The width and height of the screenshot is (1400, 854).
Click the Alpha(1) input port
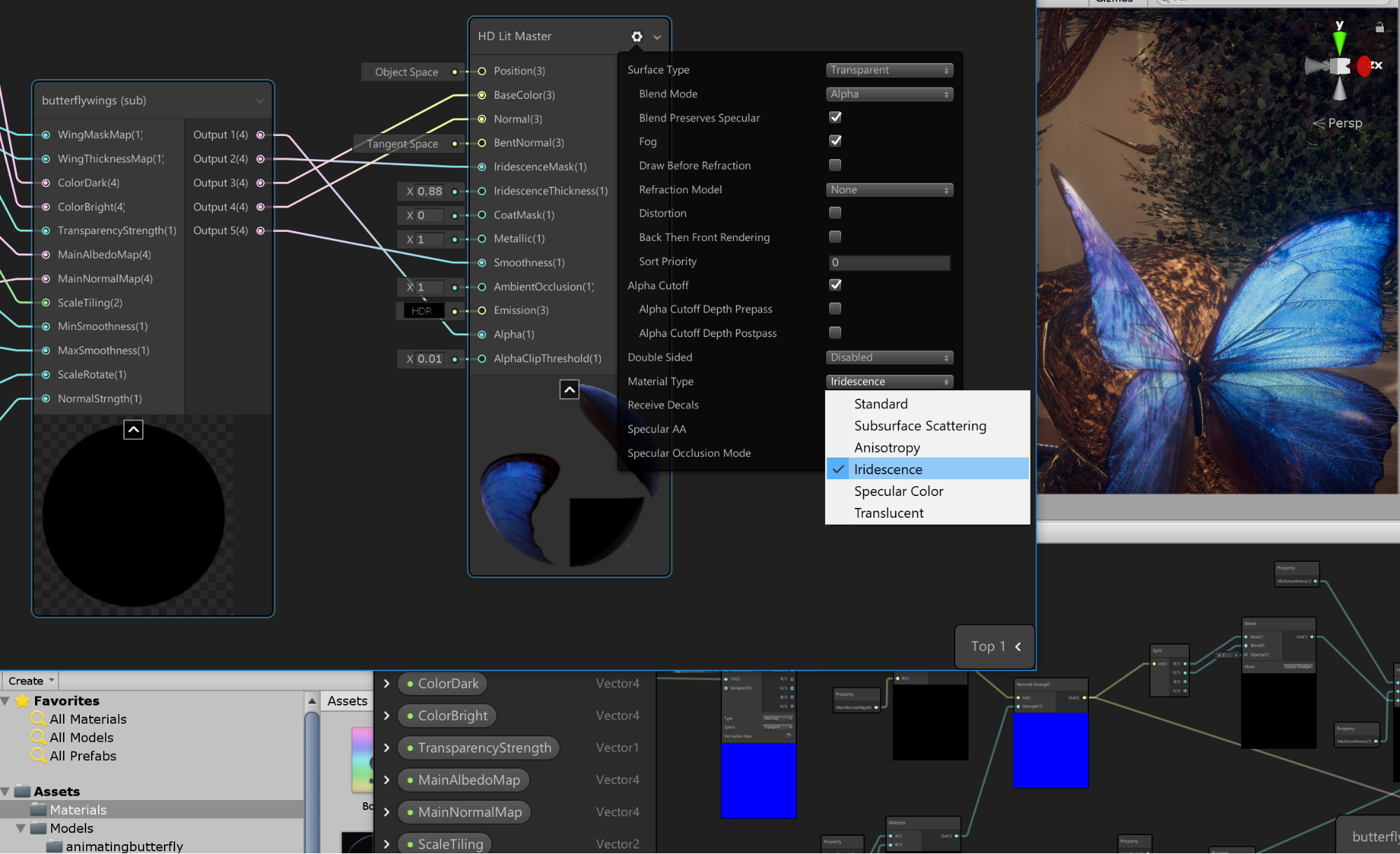click(x=482, y=335)
